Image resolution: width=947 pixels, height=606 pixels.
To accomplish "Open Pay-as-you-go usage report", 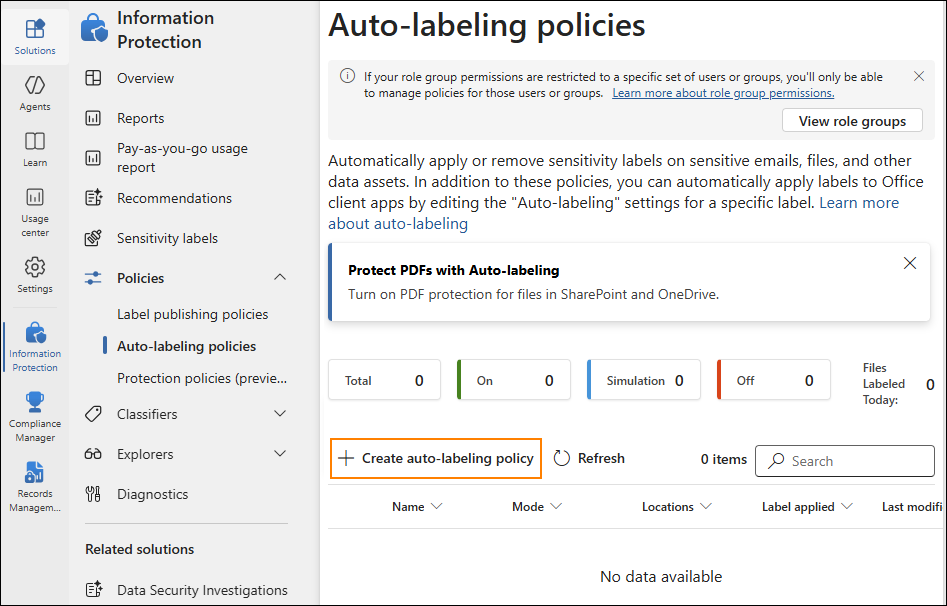I will click(x=182, y=158).
